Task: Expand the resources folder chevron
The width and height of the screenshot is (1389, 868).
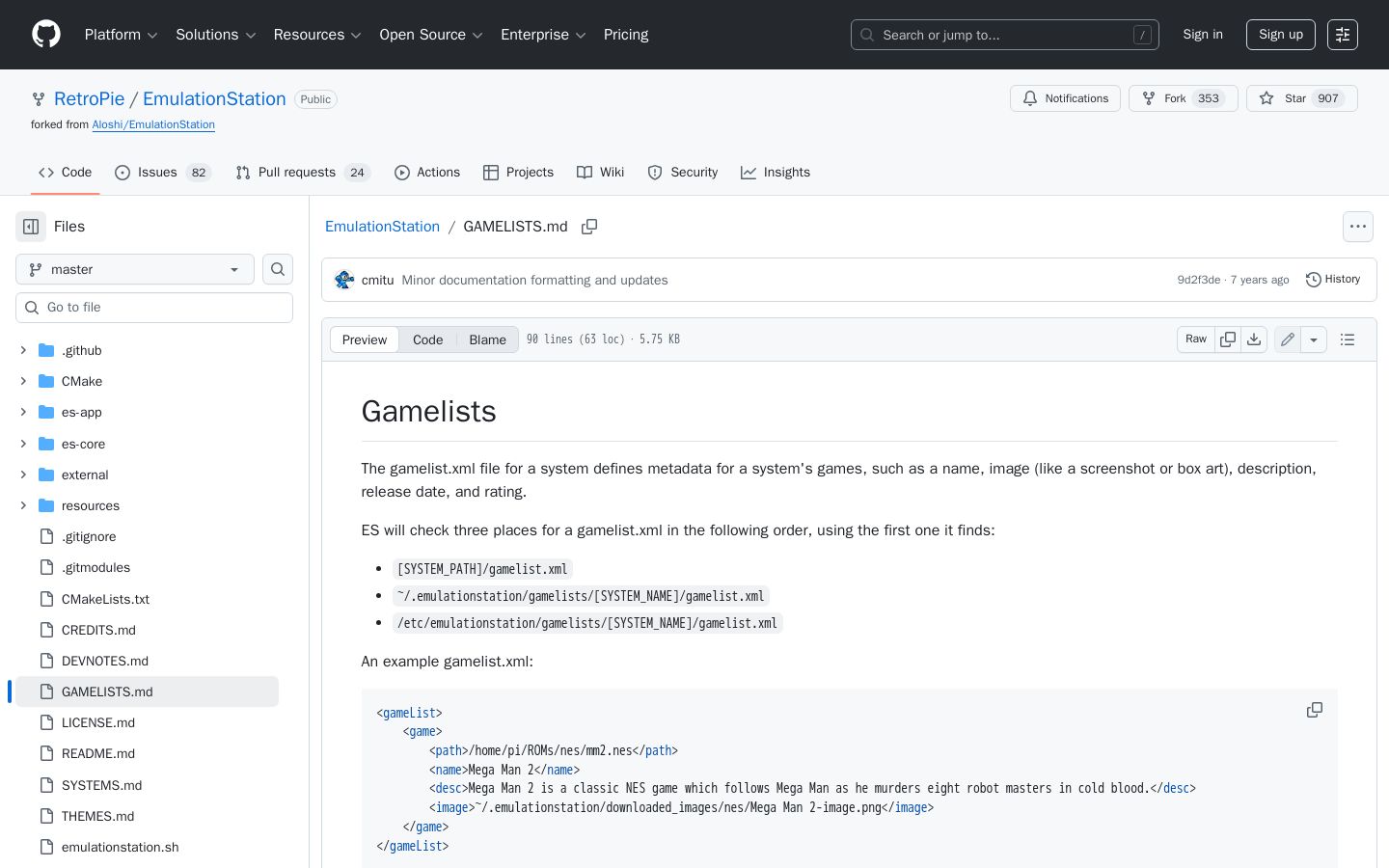Action: pyautogui.click(x=23, y=505)
